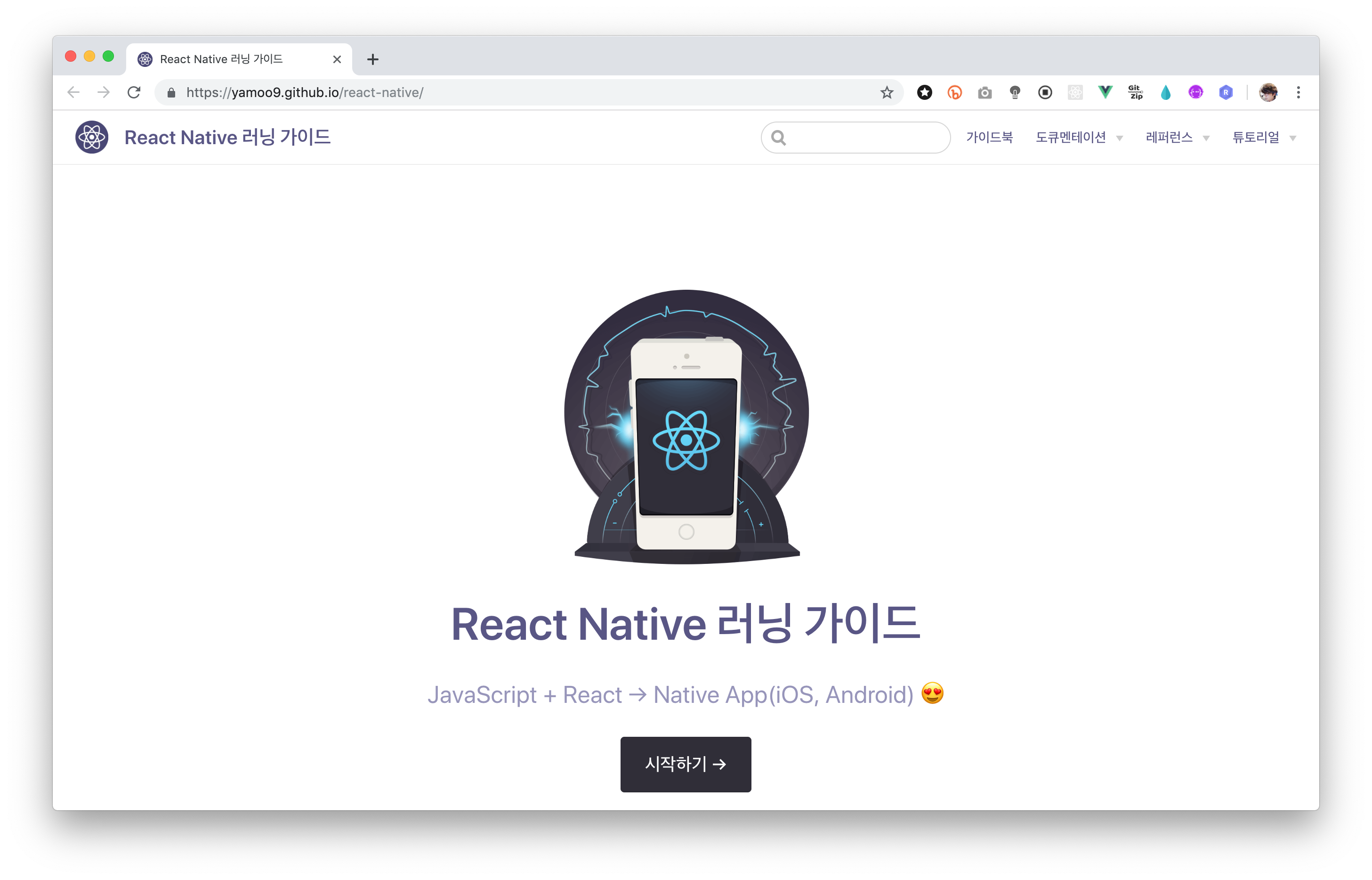Click the Vue devtools extension icon
Image resolution: width=1372 pixels, height=880 pixels.
click(1105, 92)
